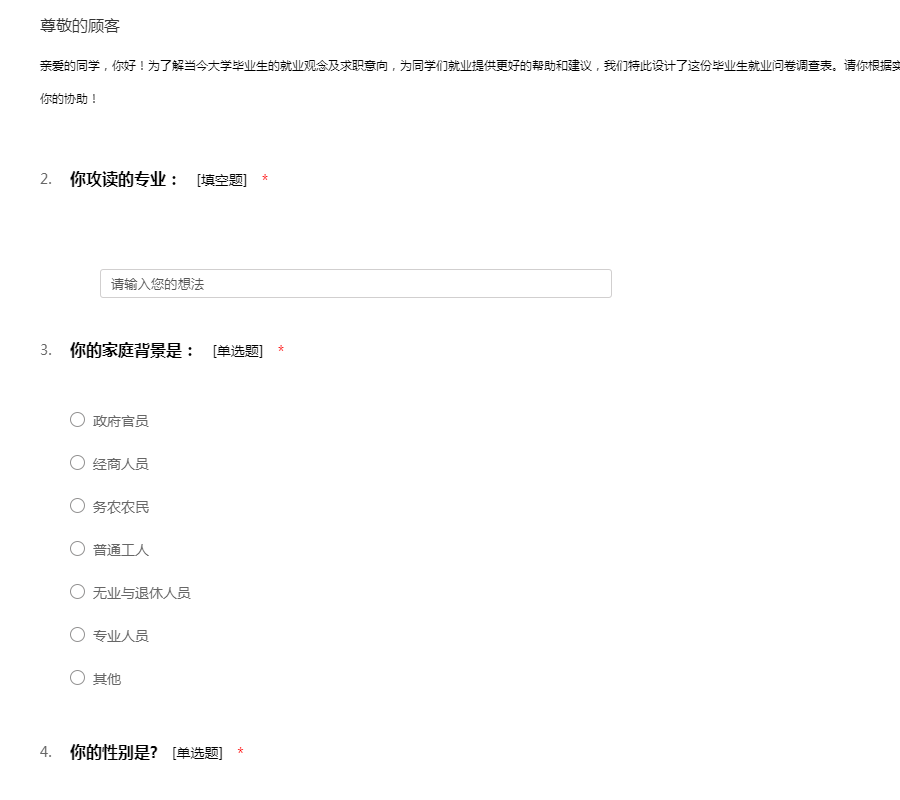
Task: Click question 2 title 你攻读的专业
Action: [124, 180]
